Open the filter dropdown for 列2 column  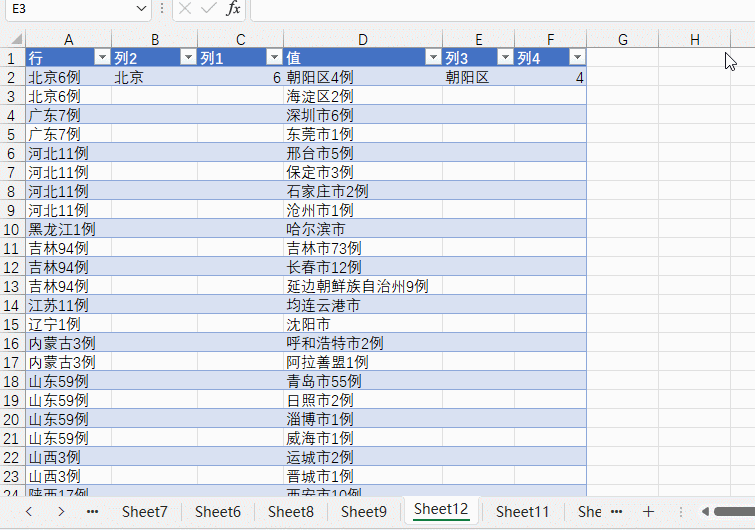(x=188, y=58)
